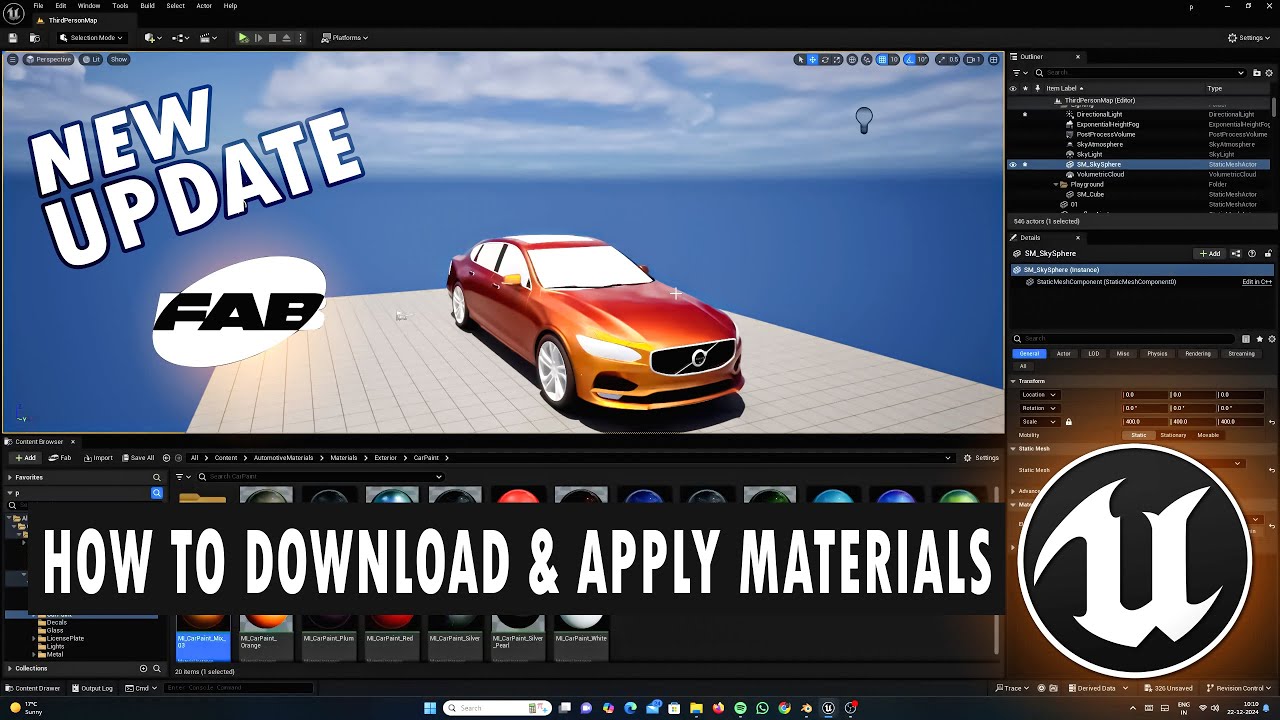Click the Add button in Content Browser
This screenshot has width=1280, height=720.
(x=25, y=458)
